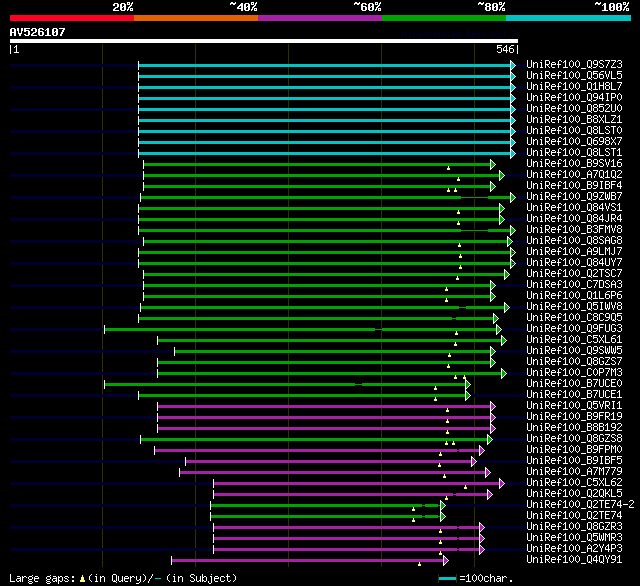
Task: Click the yellow gap icon in the Large gaps legend
Action: pos(82,579)
